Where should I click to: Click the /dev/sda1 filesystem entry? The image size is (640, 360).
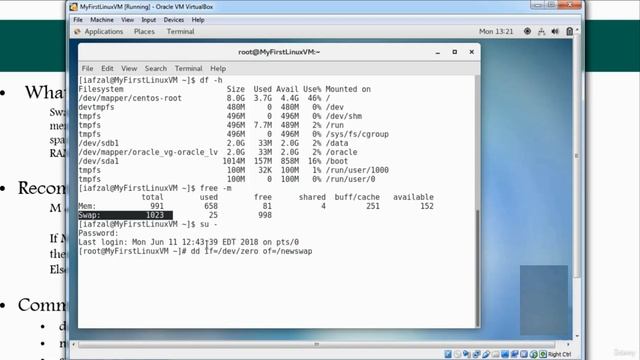[98, 161]
